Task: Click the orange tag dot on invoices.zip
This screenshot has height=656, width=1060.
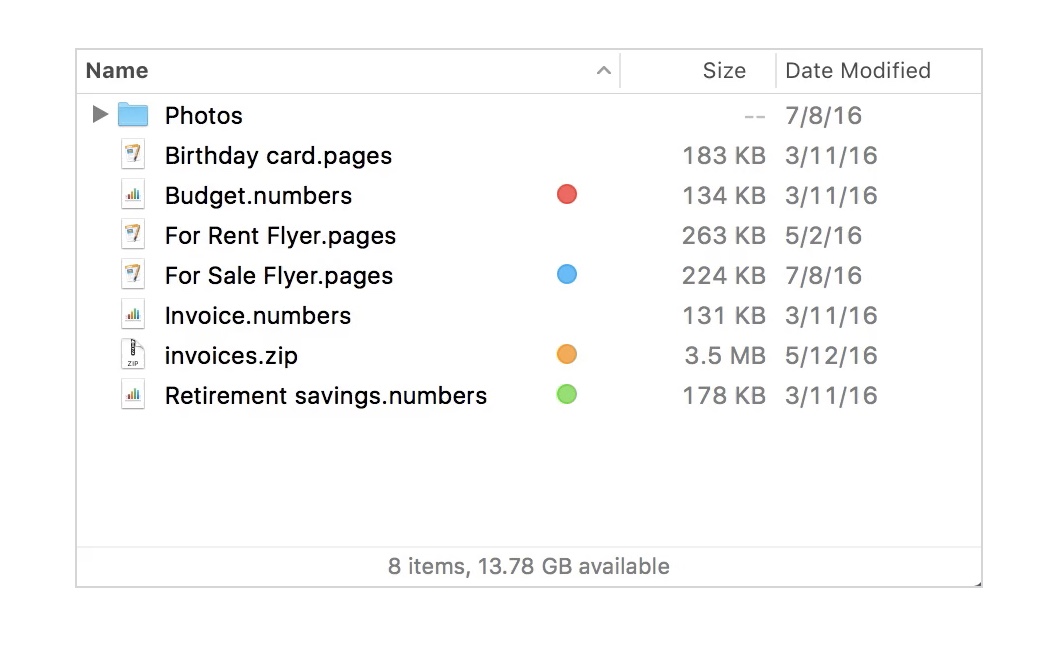Action: pyautogui.click(x=567, y=355)
